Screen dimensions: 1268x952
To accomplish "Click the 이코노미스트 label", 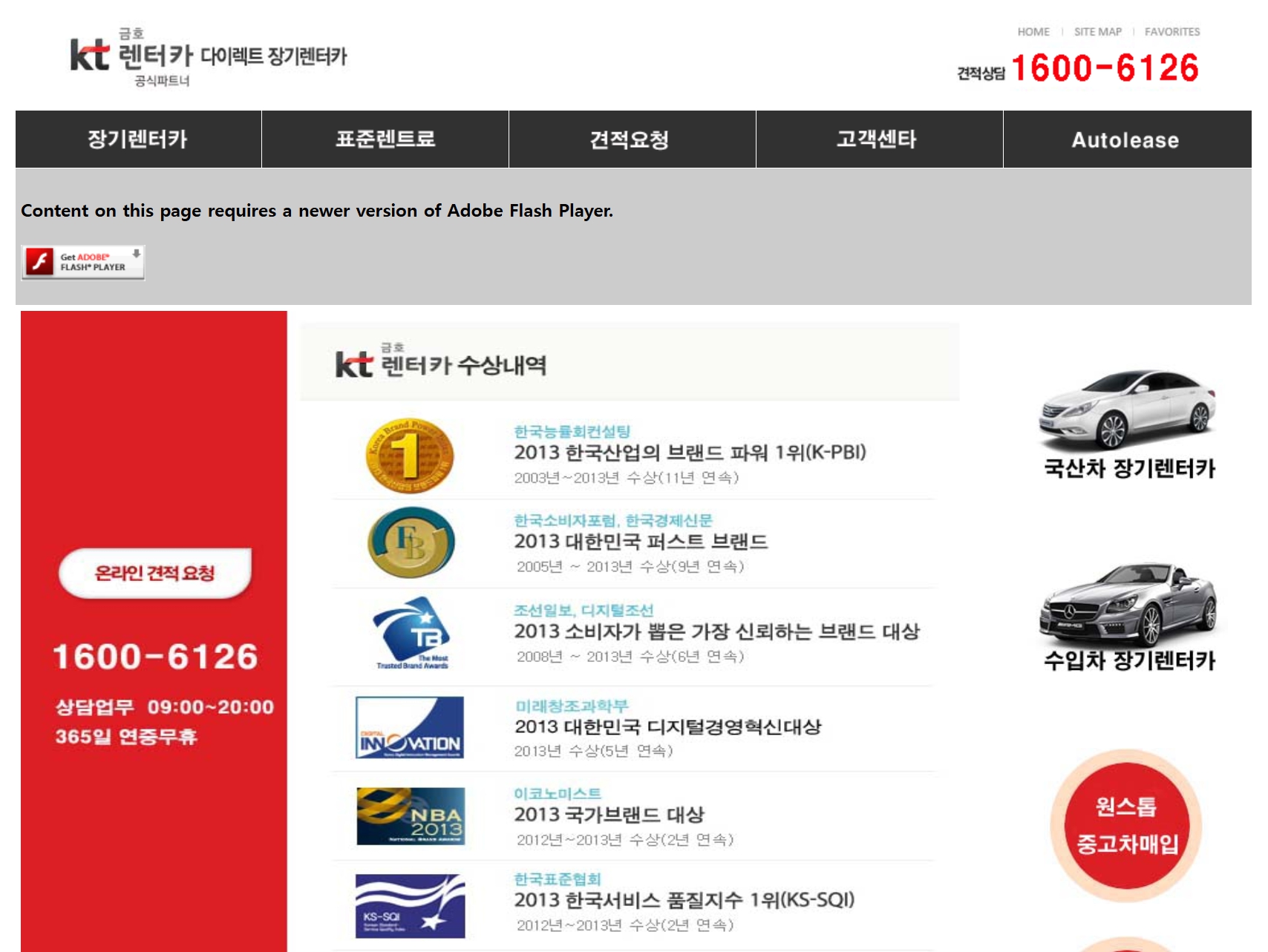I will (x=558, y=794).
